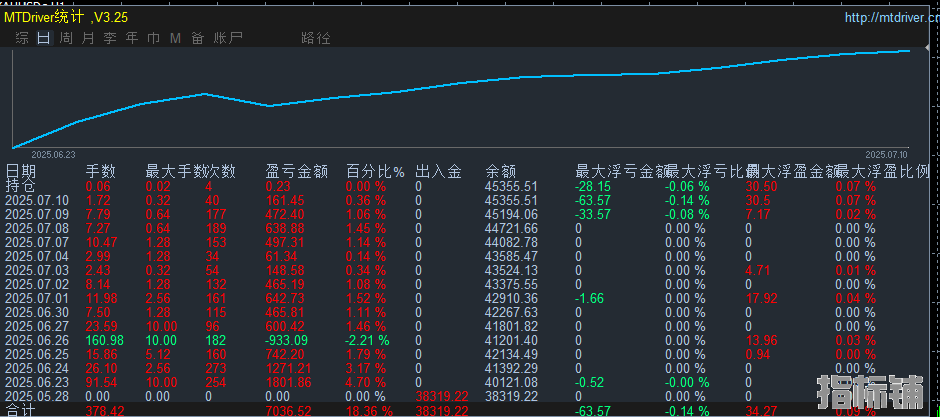This screenshot has width=940, height=417.
Task: Click the 34.27 total floating profit cell
Action: (x=761, y=411)
